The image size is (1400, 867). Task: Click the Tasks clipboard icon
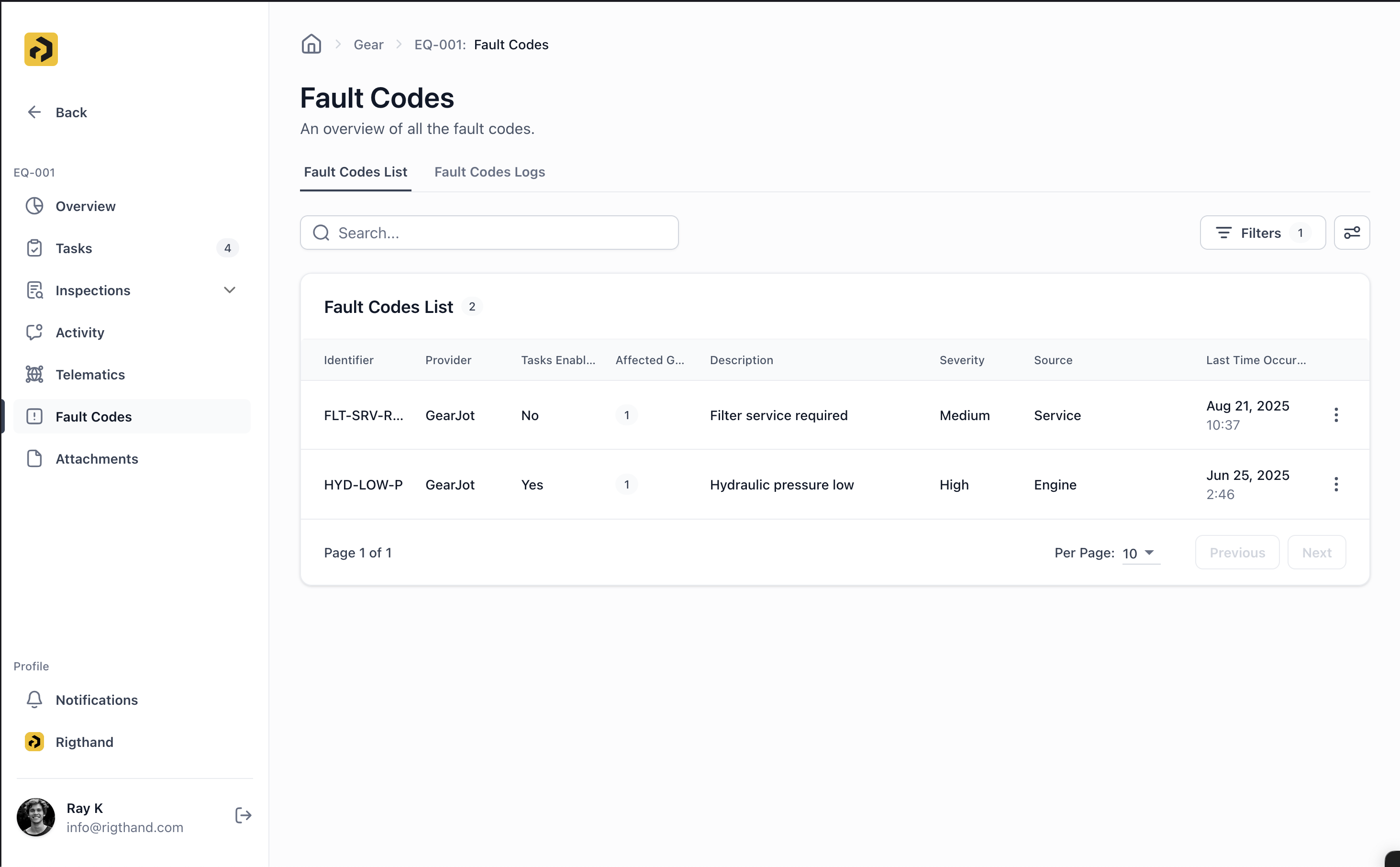pos(34,248)
